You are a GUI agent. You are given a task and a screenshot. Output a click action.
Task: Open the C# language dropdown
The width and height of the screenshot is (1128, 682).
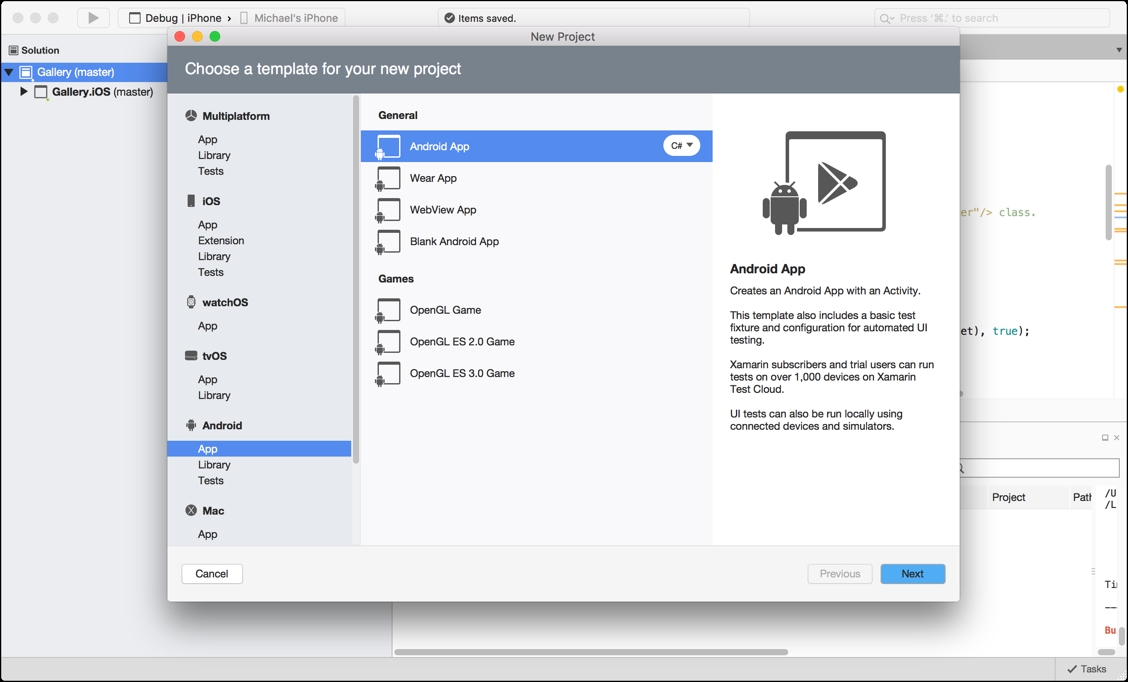[681, 145]
